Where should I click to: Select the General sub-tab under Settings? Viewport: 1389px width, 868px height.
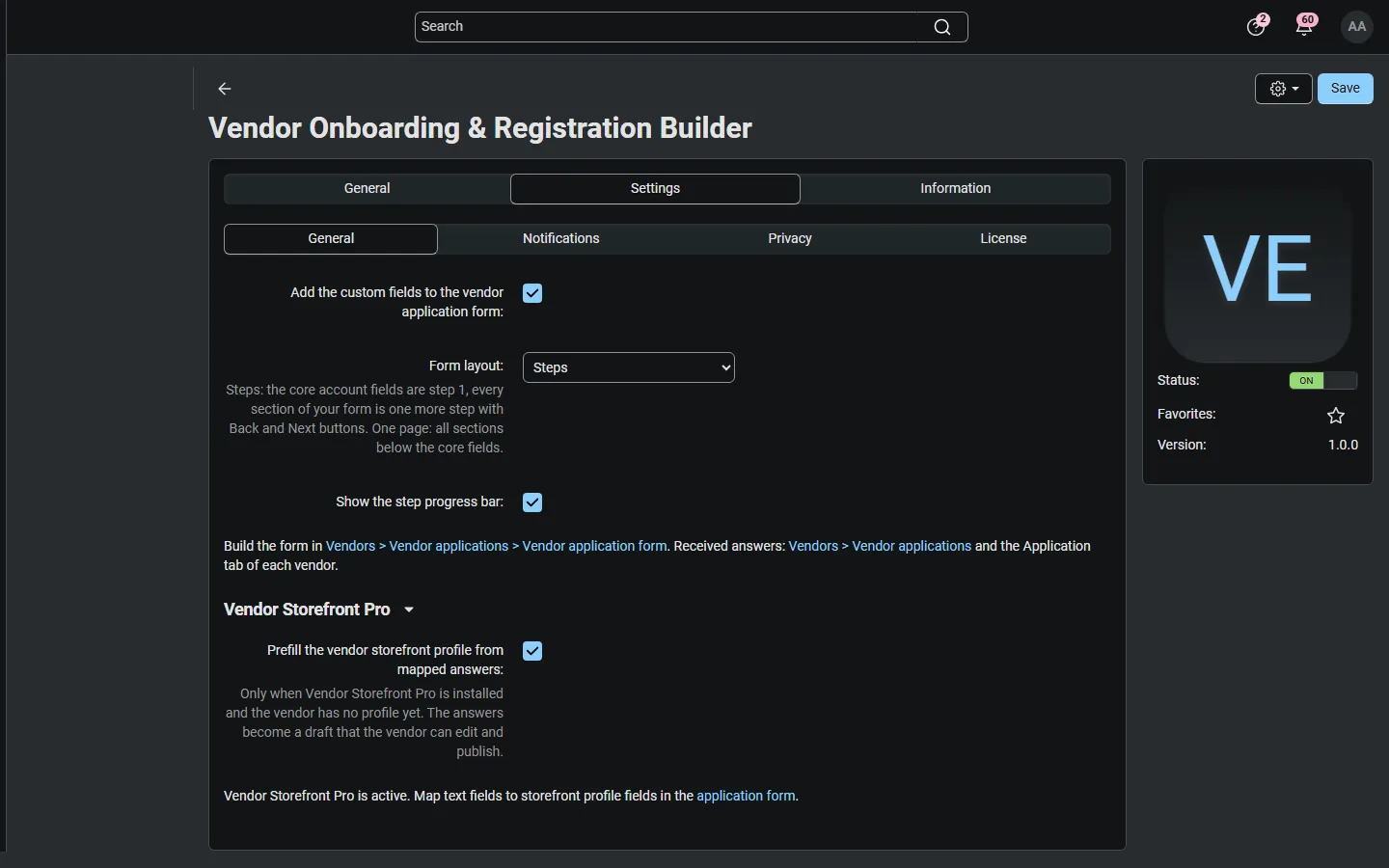[x=331, y=239]
